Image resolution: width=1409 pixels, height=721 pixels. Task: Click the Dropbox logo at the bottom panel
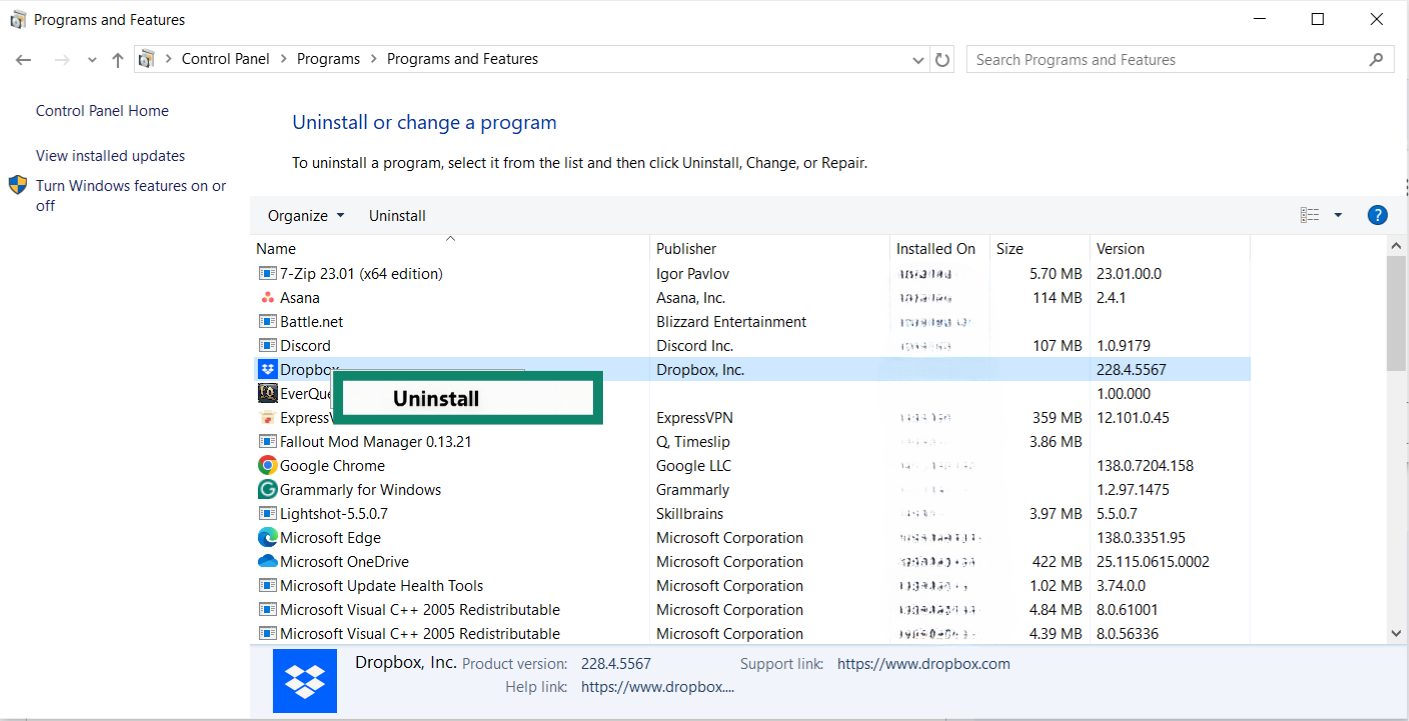[304, 680]
